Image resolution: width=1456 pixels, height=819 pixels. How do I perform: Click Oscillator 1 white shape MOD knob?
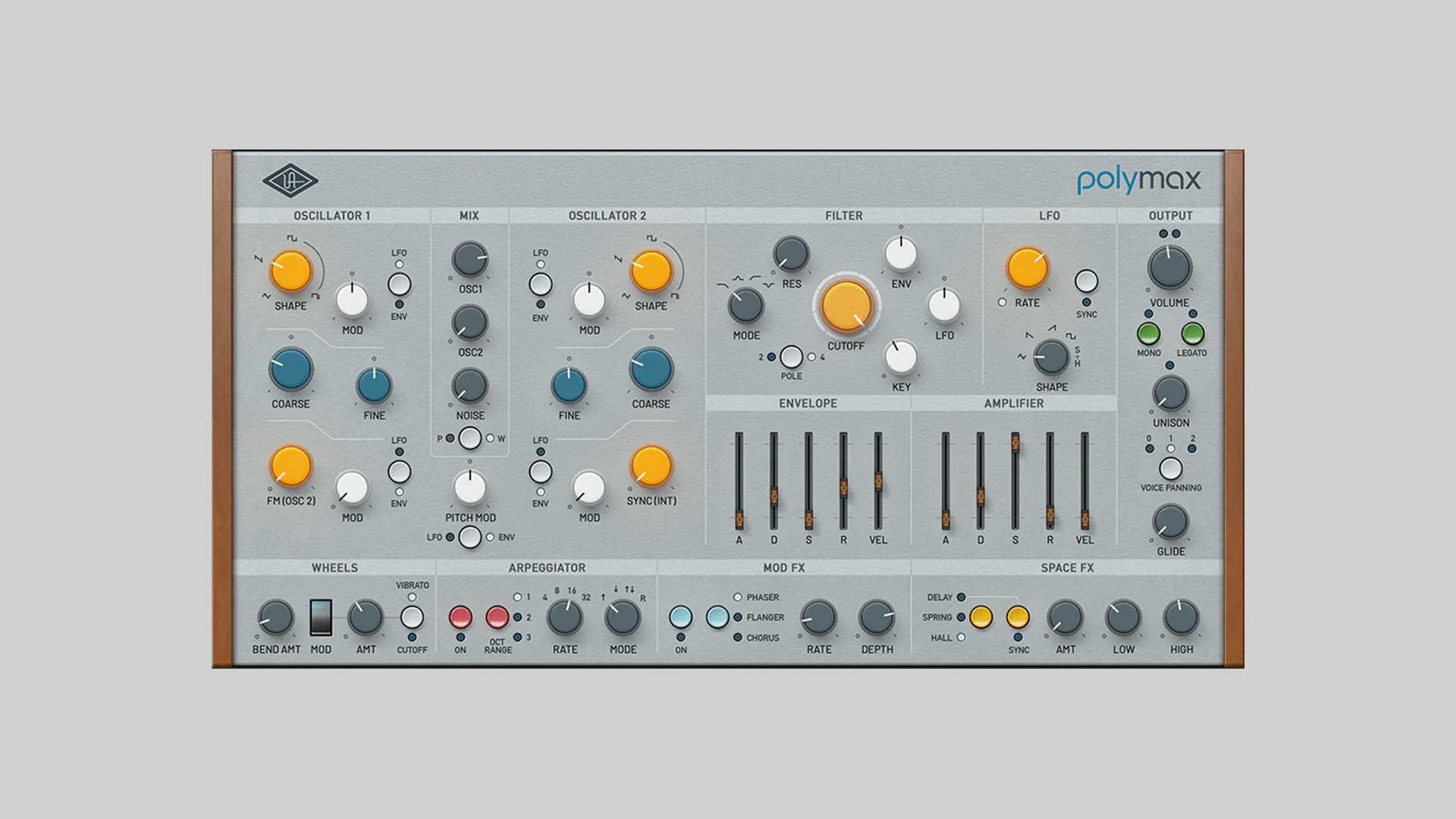point(352,300)
